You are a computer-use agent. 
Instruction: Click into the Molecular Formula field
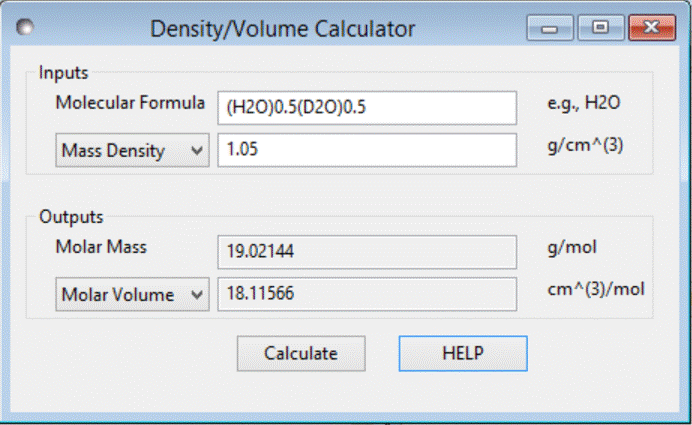[366, 107]
